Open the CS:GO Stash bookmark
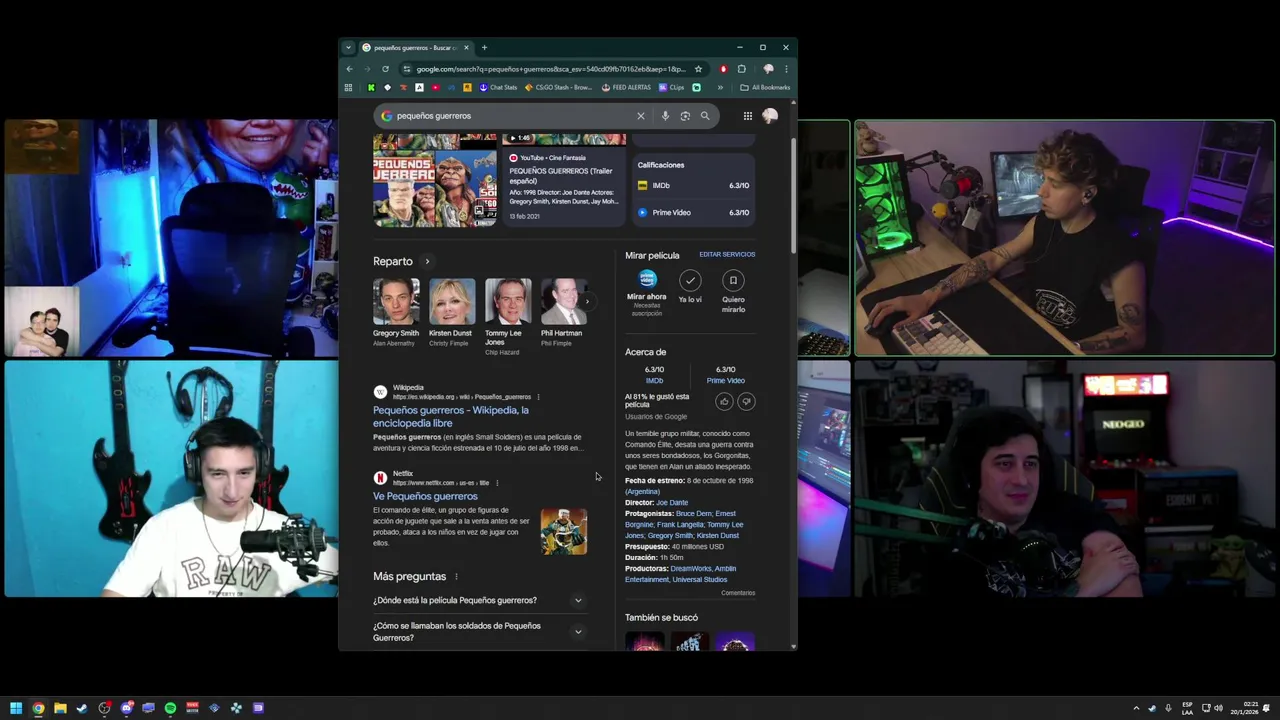 pyautogui.click(x=559, y=87)
